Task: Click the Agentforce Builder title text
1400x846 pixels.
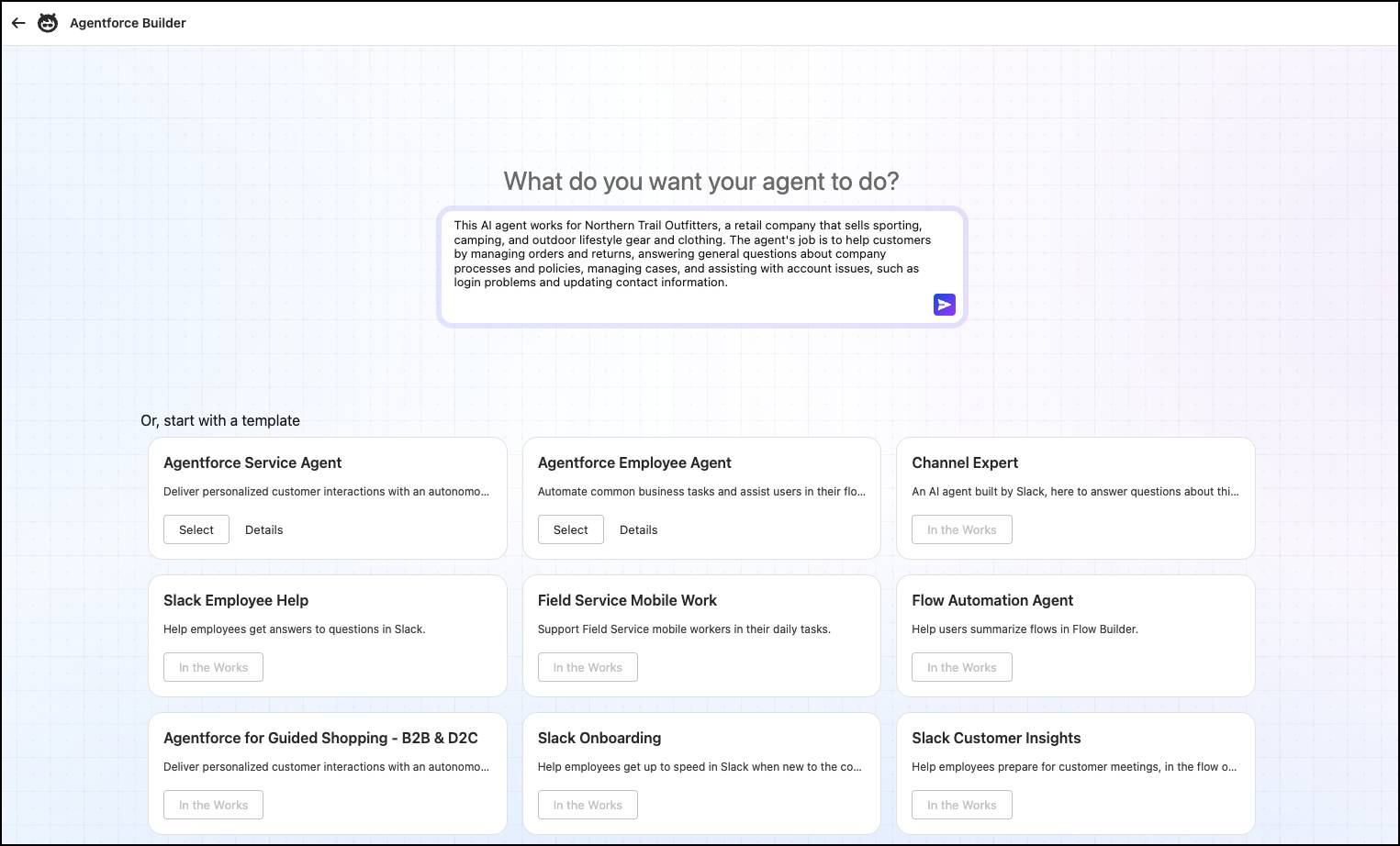Action: [x=128, y=23]
